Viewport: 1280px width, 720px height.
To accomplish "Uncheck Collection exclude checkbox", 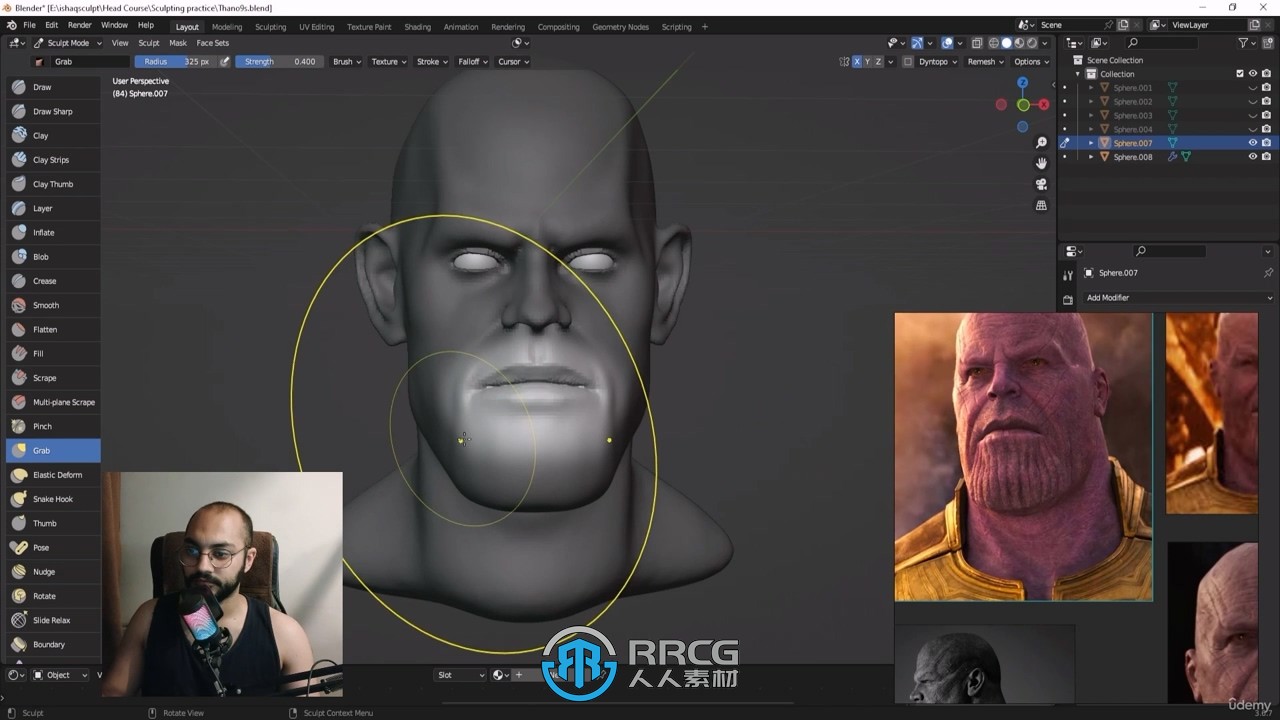I will pyautogui.click(x=1240, y=74).
